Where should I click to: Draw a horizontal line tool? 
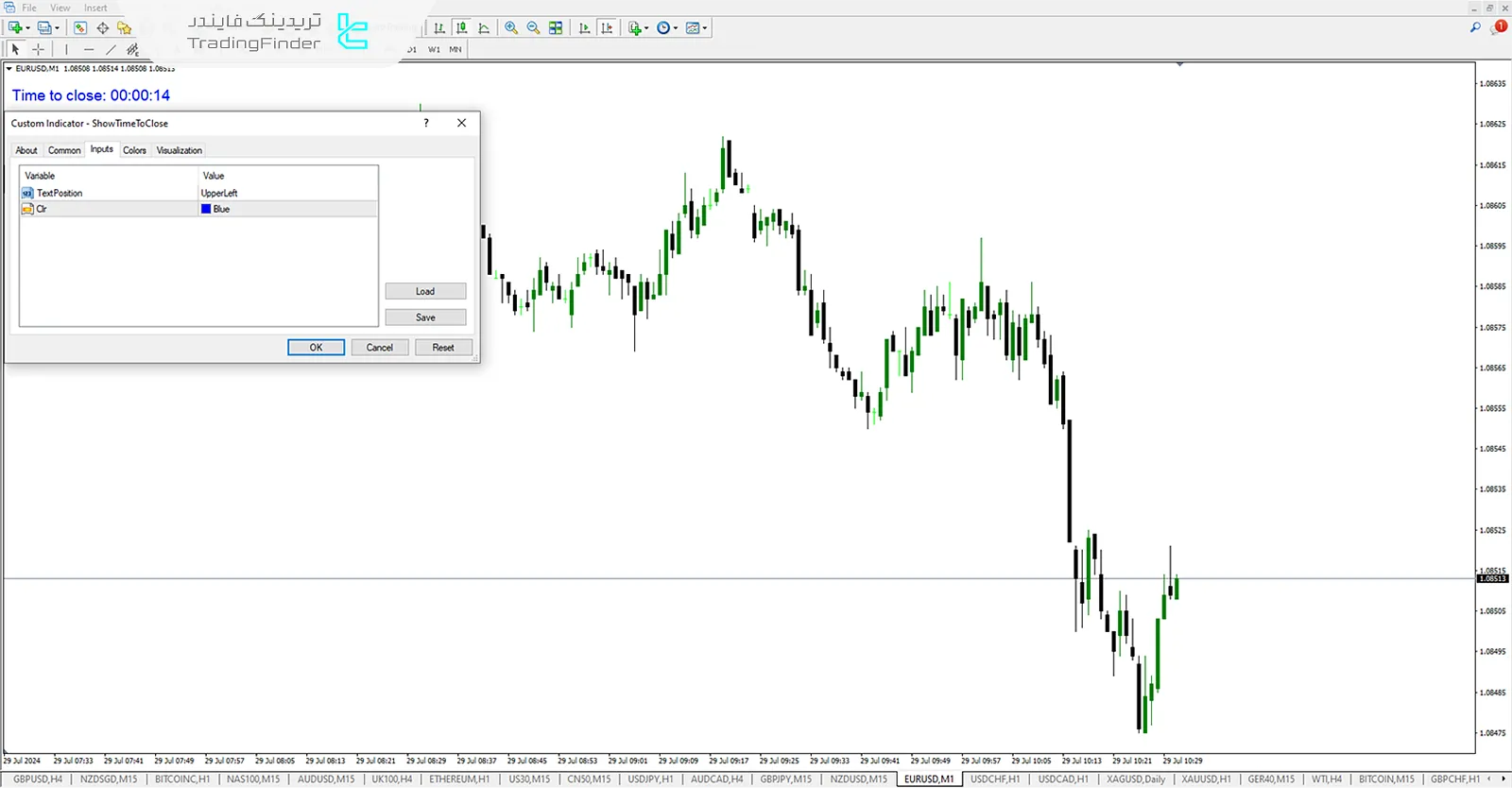click(89, 49)
